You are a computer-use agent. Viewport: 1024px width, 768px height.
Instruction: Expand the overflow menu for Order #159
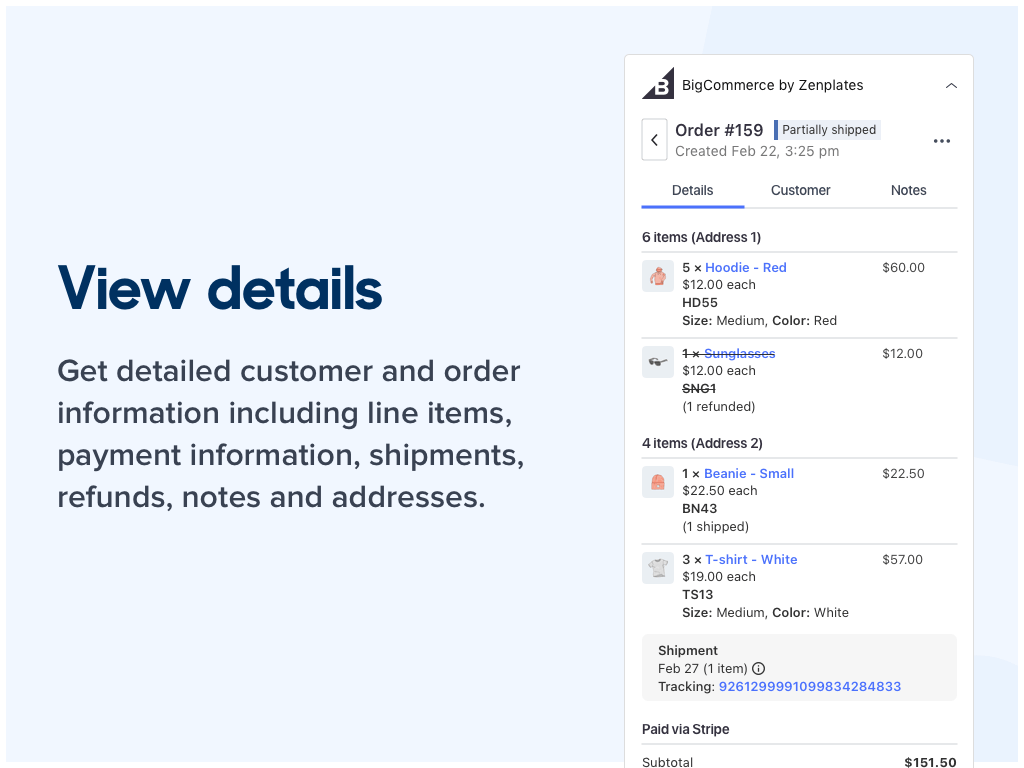click(941, 140)
